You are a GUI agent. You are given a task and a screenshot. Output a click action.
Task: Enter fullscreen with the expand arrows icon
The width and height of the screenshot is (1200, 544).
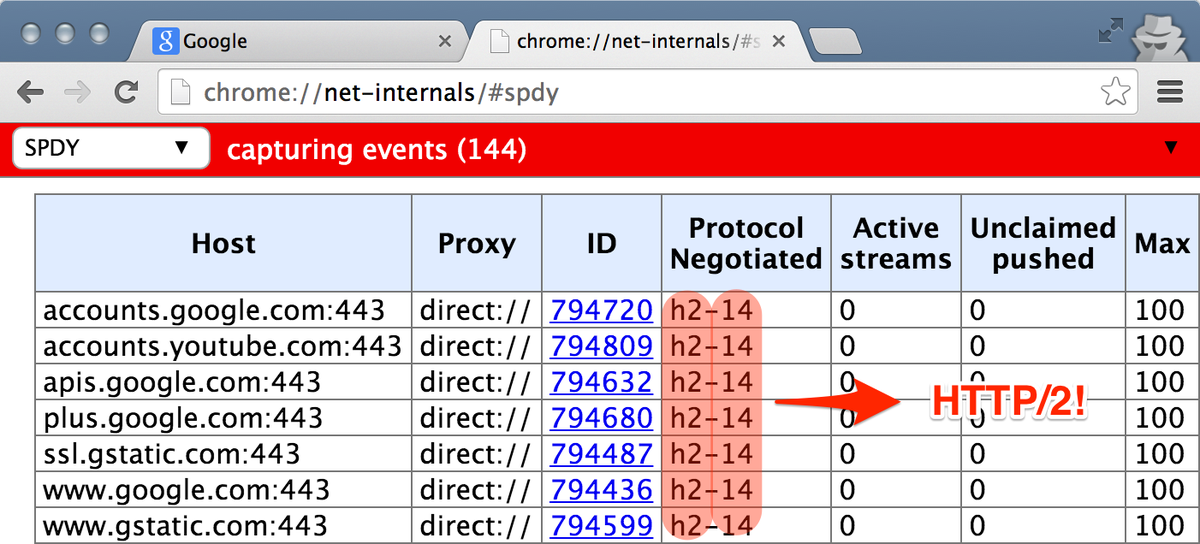pos(1110,31)
